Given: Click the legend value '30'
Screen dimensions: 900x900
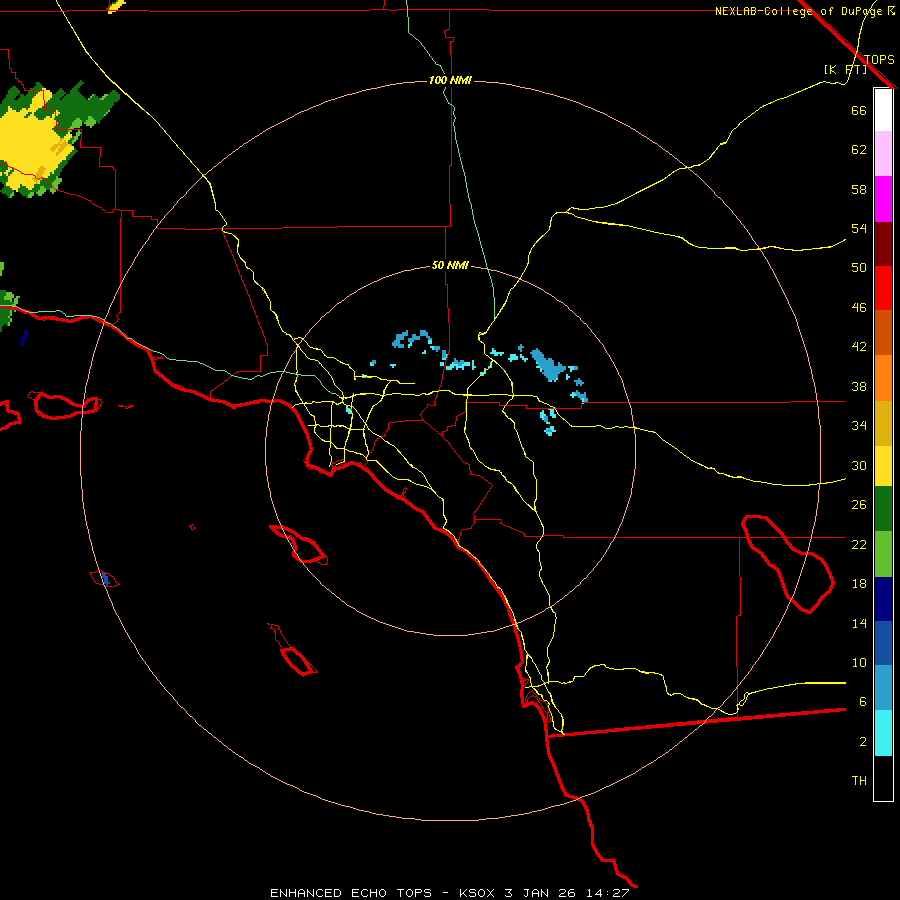Looking at the screenshot, I should (859, 465).
